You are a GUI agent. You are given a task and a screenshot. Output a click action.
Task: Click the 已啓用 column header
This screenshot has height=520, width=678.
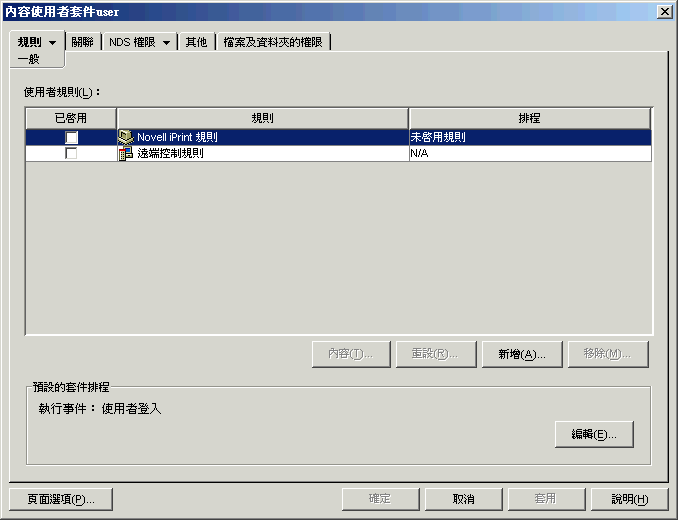click(71, 118)
